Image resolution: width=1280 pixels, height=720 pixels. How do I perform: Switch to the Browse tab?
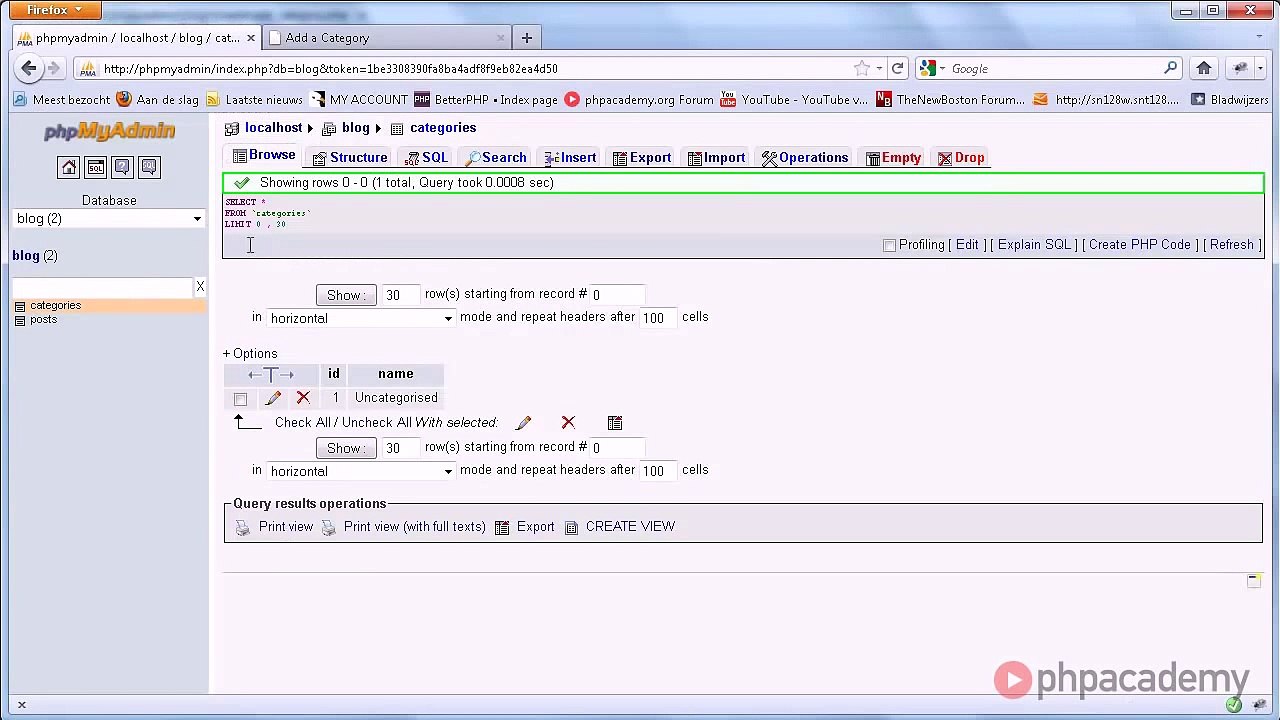coord(264,156)
